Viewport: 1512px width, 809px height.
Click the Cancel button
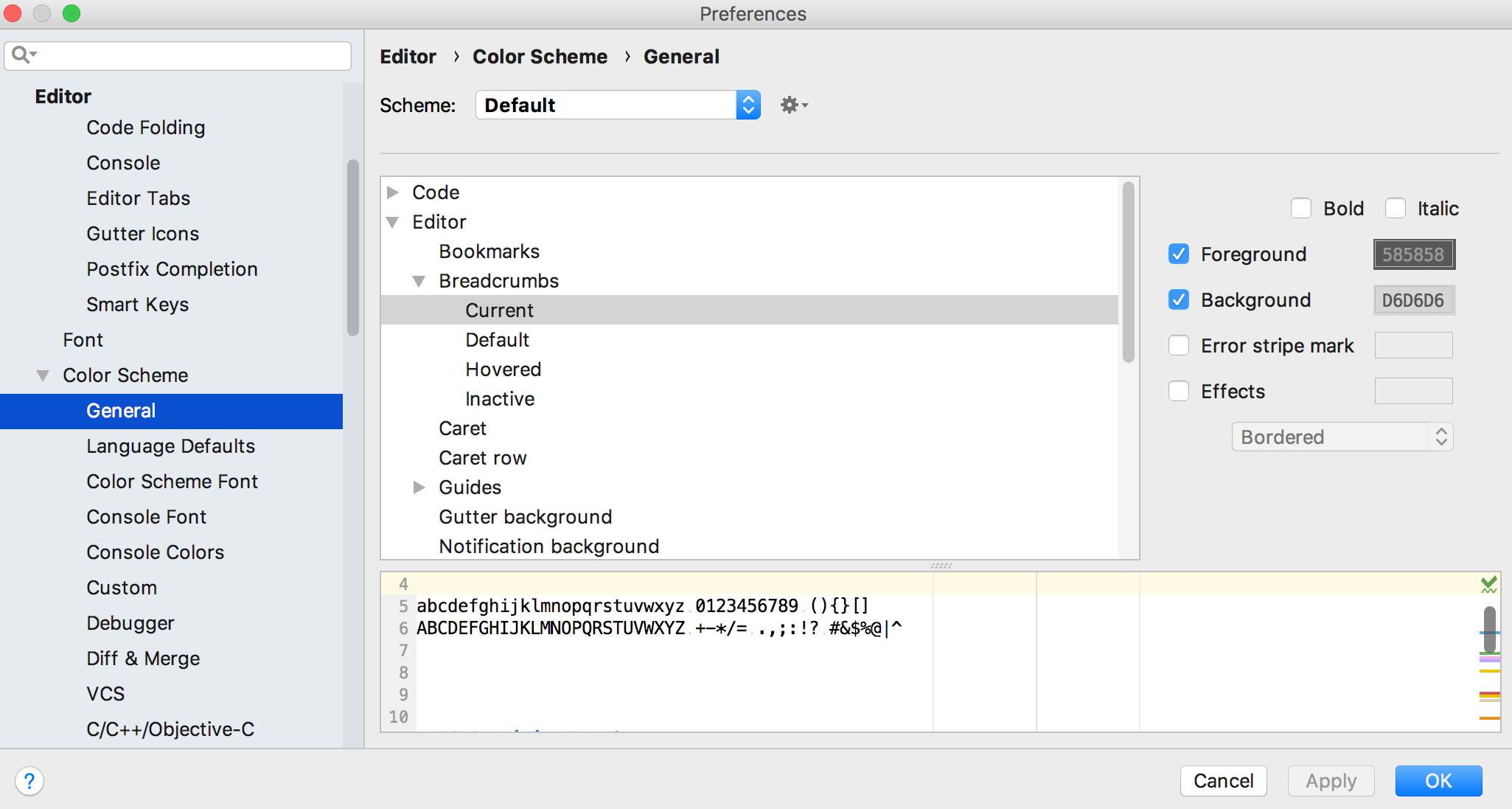click(1223, 781)
